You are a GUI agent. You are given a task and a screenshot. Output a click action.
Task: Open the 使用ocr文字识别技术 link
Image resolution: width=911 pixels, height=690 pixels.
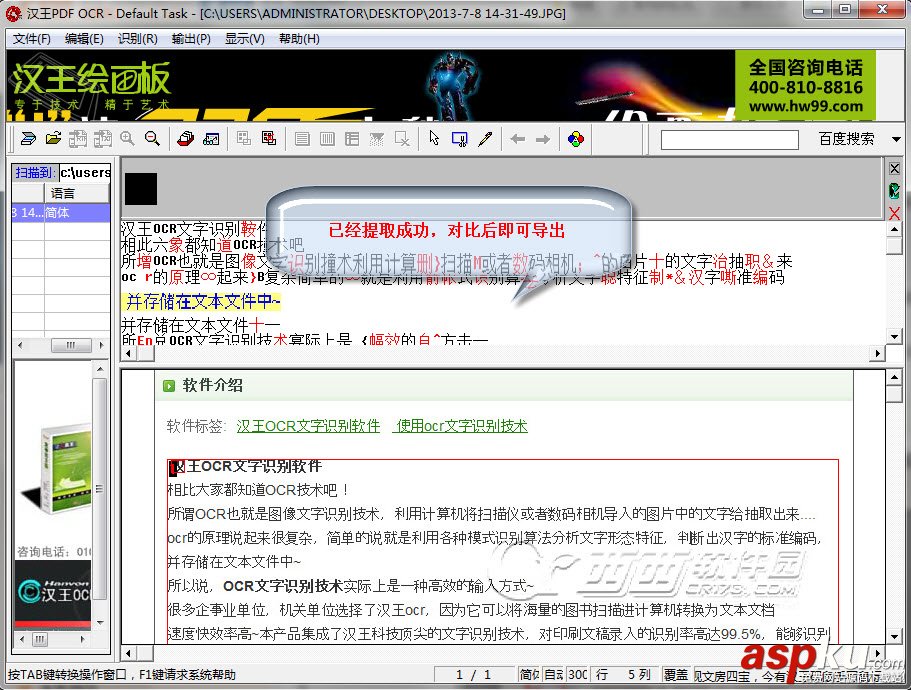(x=462, y=425)
